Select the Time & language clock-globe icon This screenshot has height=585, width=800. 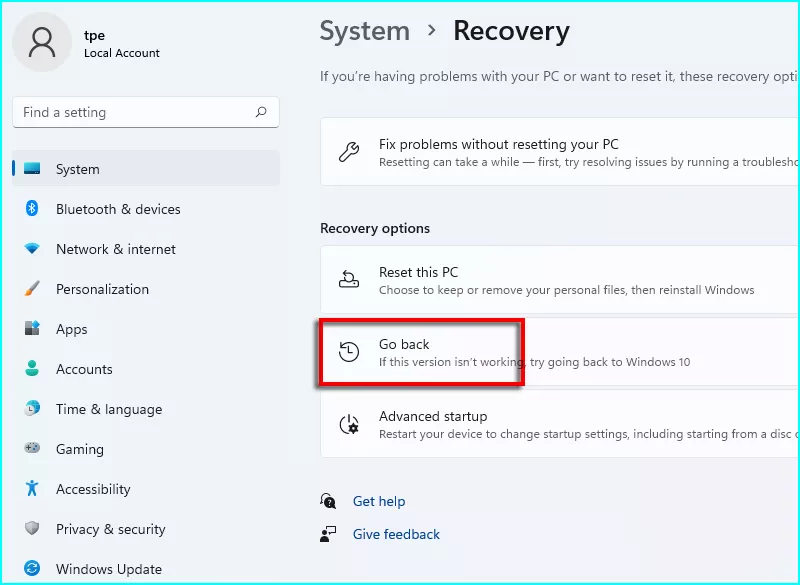pyautogui.click(x=32, y=409)
